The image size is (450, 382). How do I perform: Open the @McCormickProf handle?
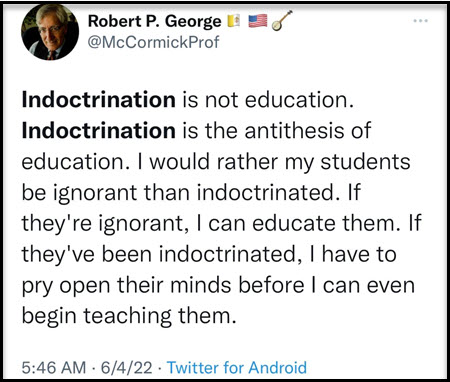click(154, 42)
